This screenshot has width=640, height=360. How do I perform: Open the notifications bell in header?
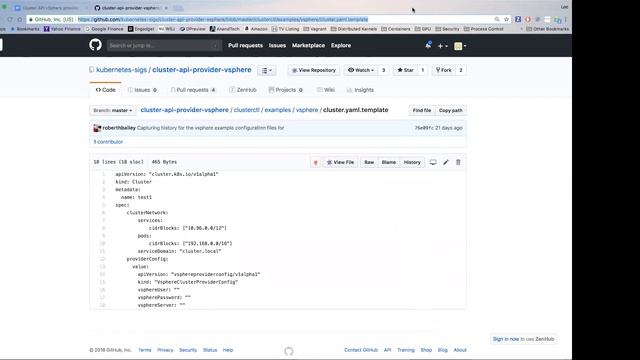[x=428, y=45]
